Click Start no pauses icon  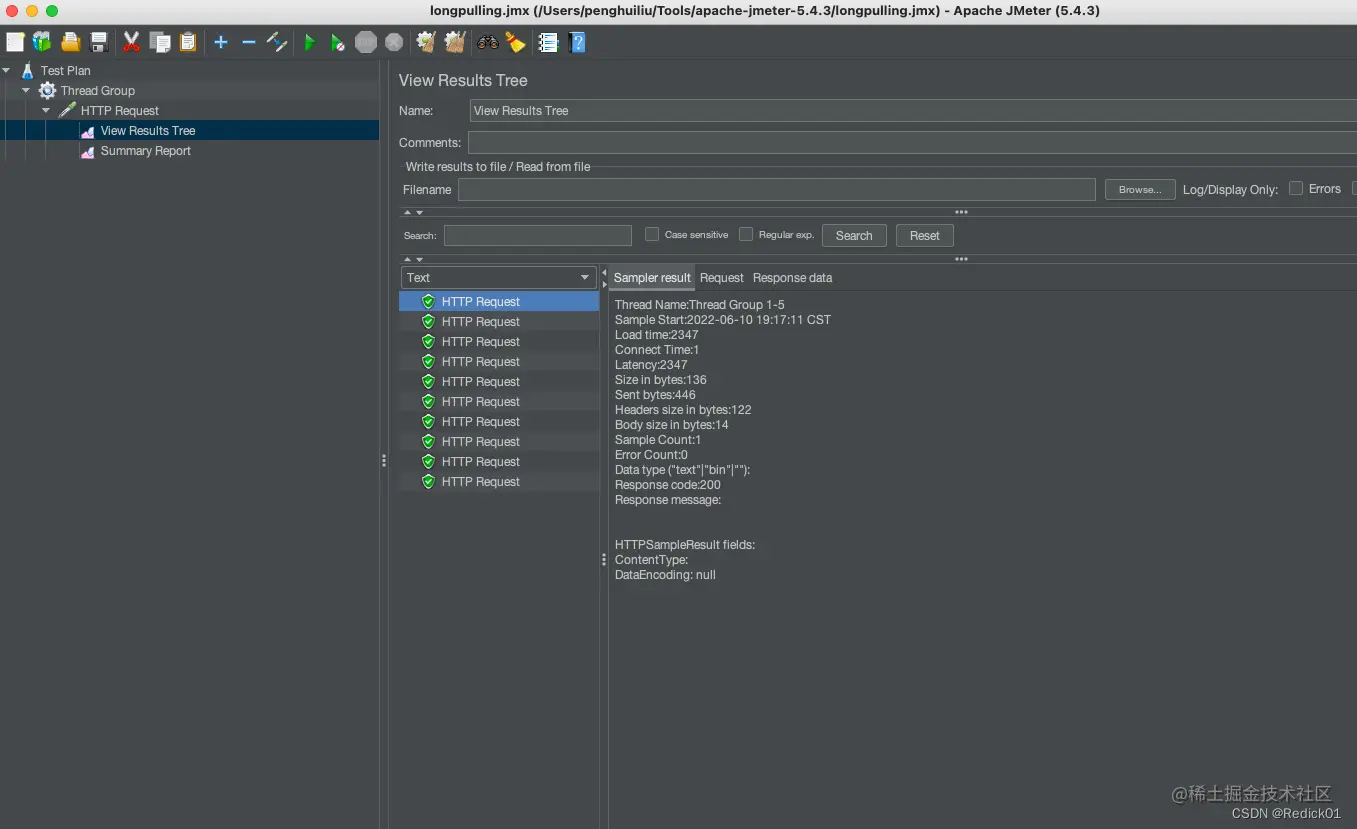click(x=338, y=42)
